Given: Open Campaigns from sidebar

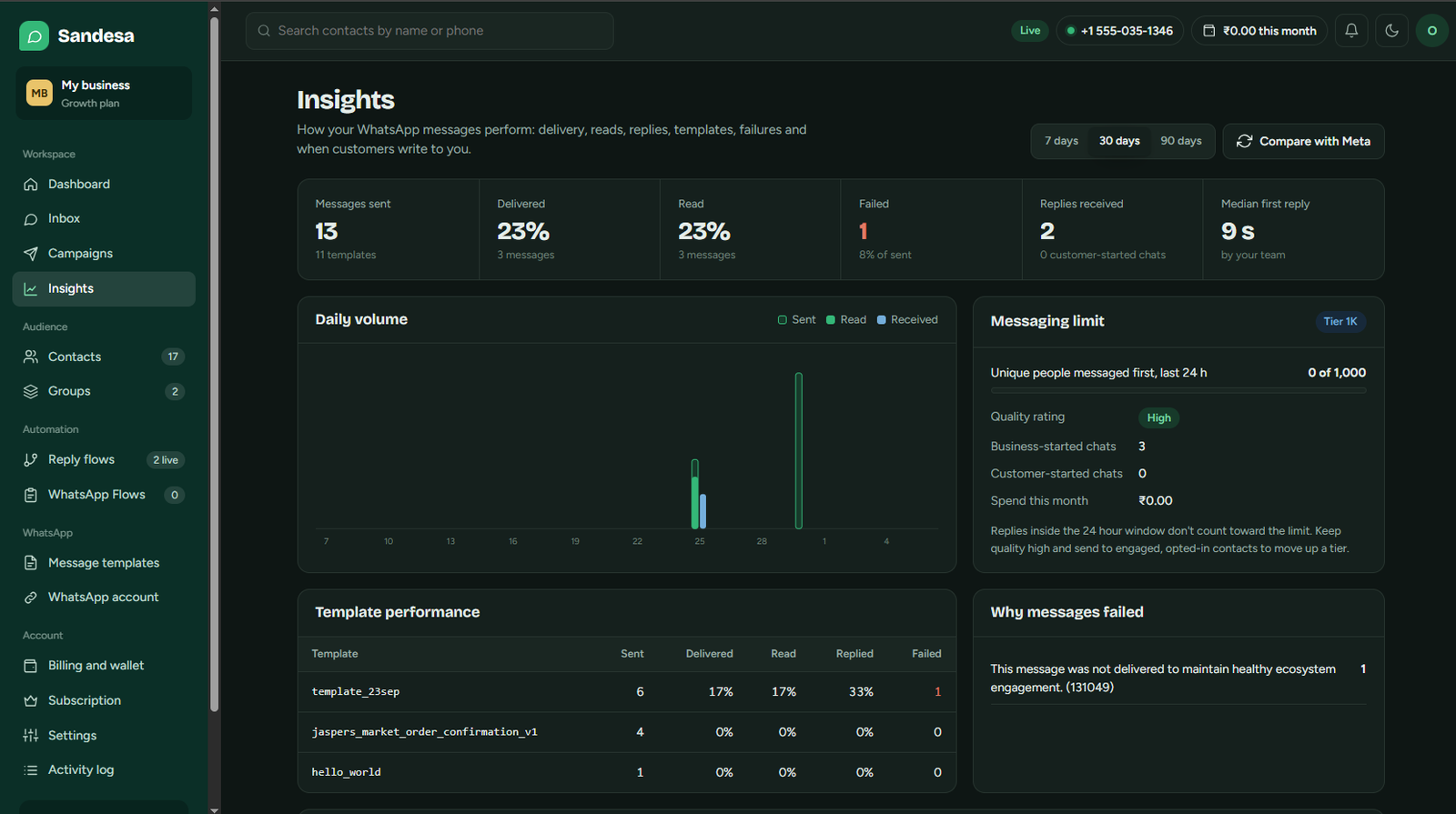Looking at the screenshot, I should tap(104, 254).
